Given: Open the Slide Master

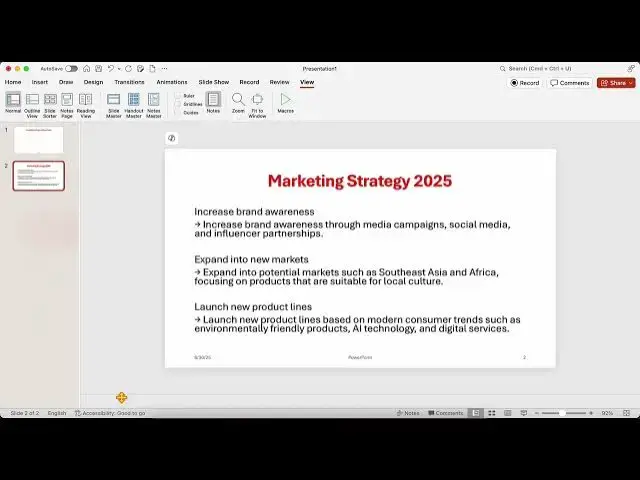Looking at the screenshot, I should (x=113, y=105).
